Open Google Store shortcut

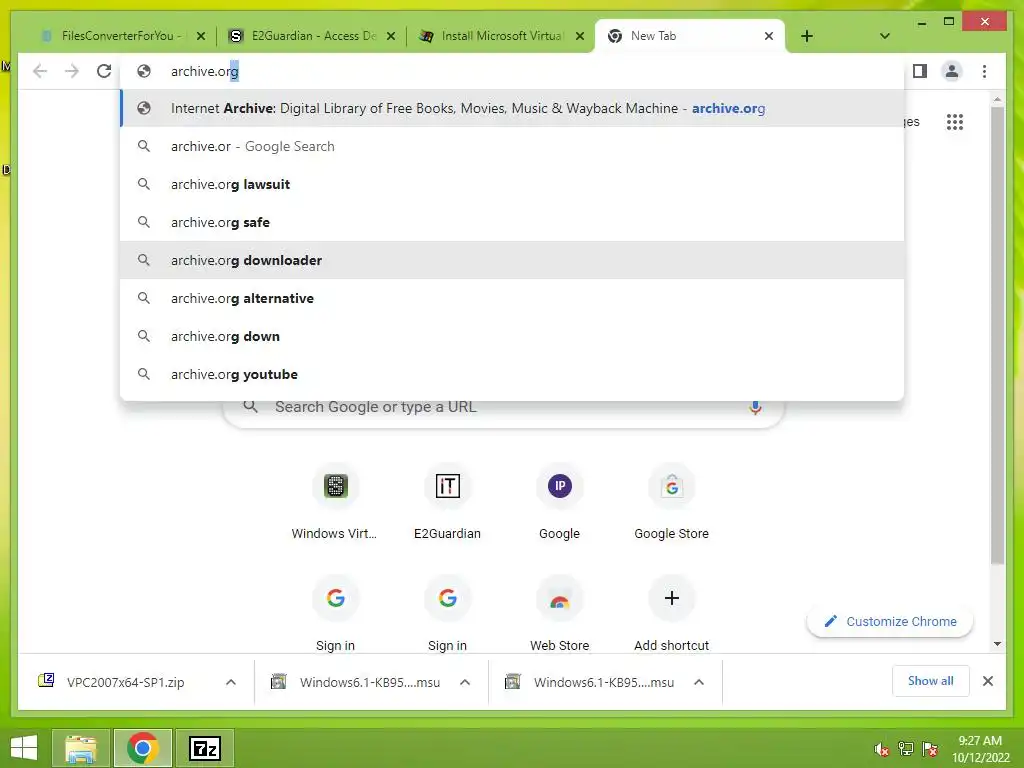(671, 503)
